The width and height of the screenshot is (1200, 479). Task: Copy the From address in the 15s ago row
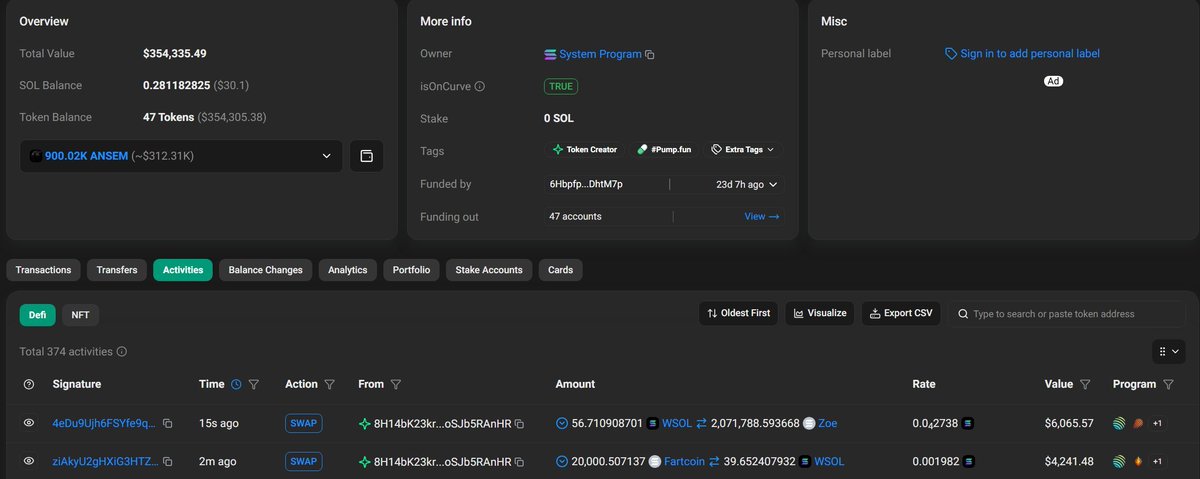click(x=520, y=424)
